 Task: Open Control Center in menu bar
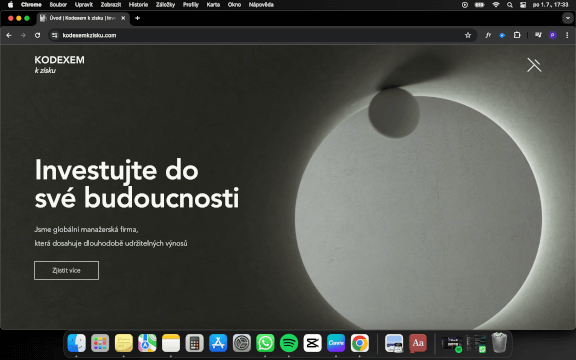pyautogui.click(x=523, y=5)
